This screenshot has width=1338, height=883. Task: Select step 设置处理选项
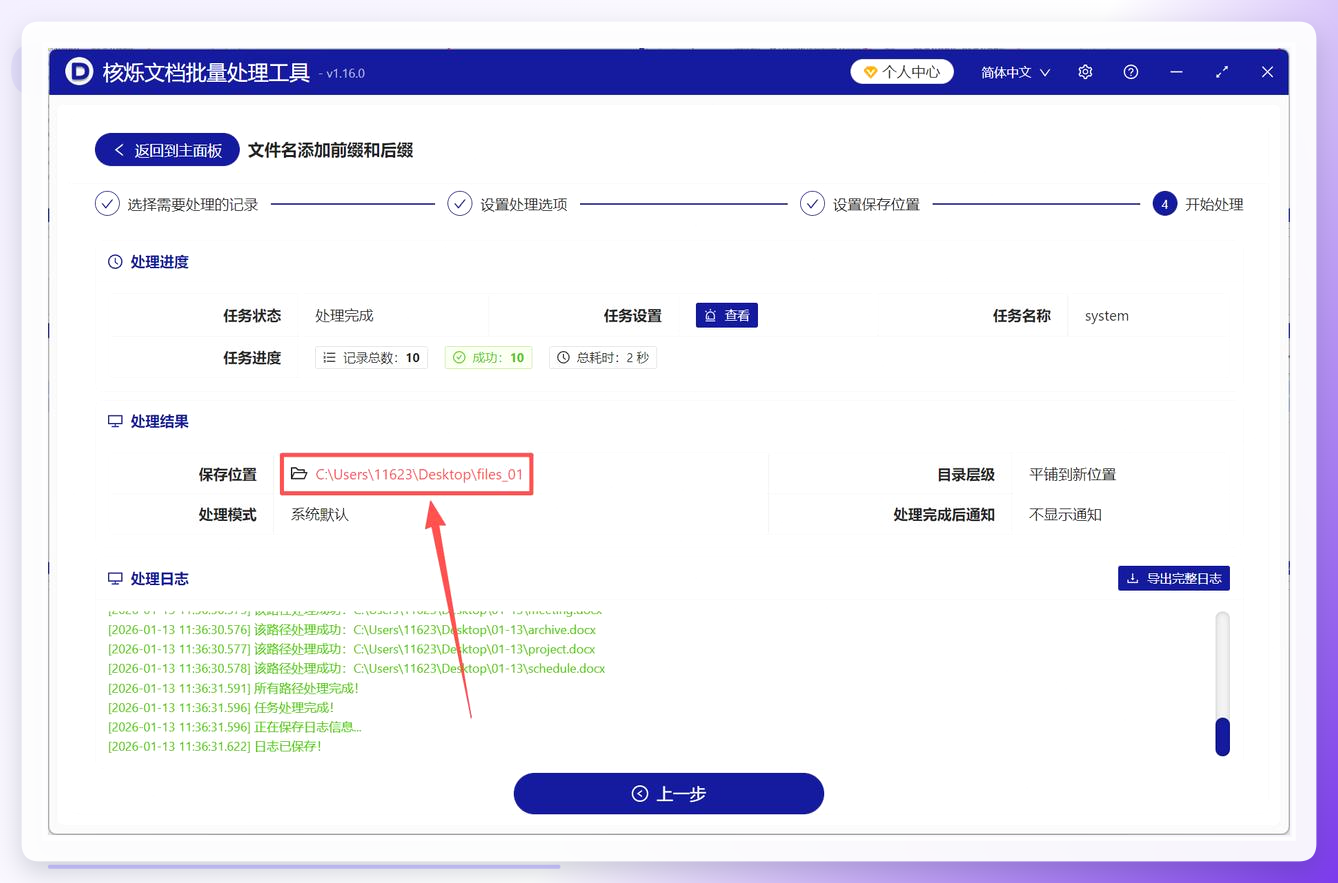pyautogui.click(x=508, y=204)
